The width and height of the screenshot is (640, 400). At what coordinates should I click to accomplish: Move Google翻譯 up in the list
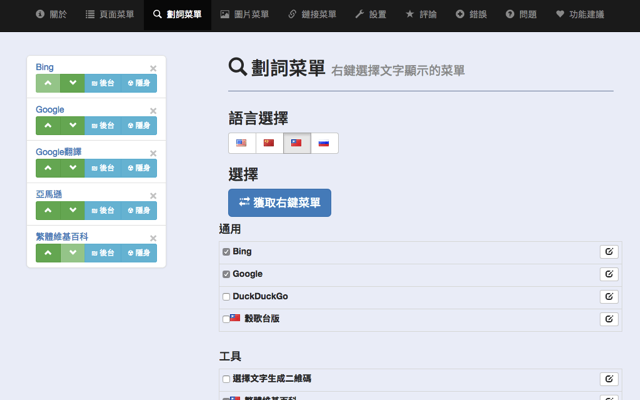click(48, 168)
